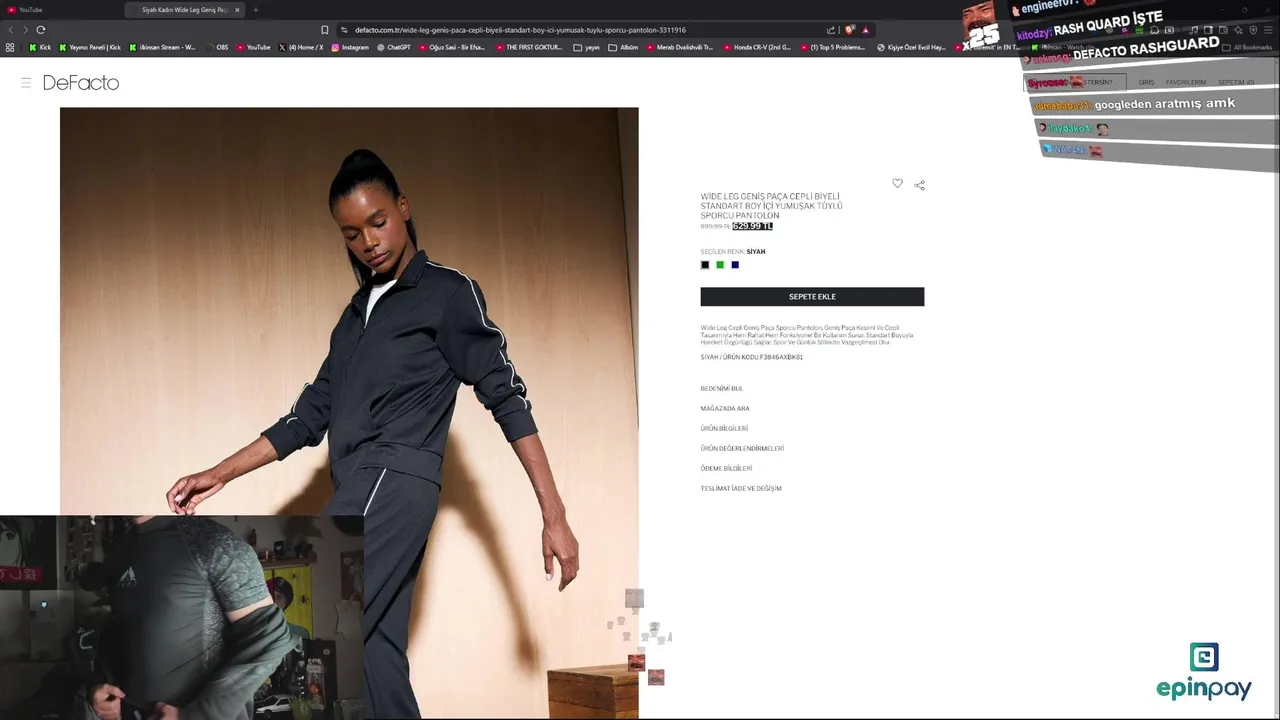Click the bookmark page icon

(x=324, y=30)
